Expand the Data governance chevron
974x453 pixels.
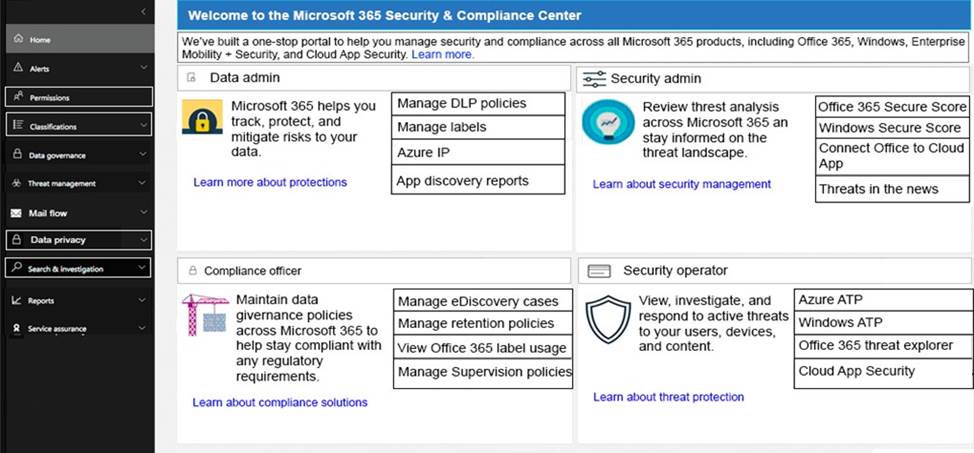pos(143,154)
